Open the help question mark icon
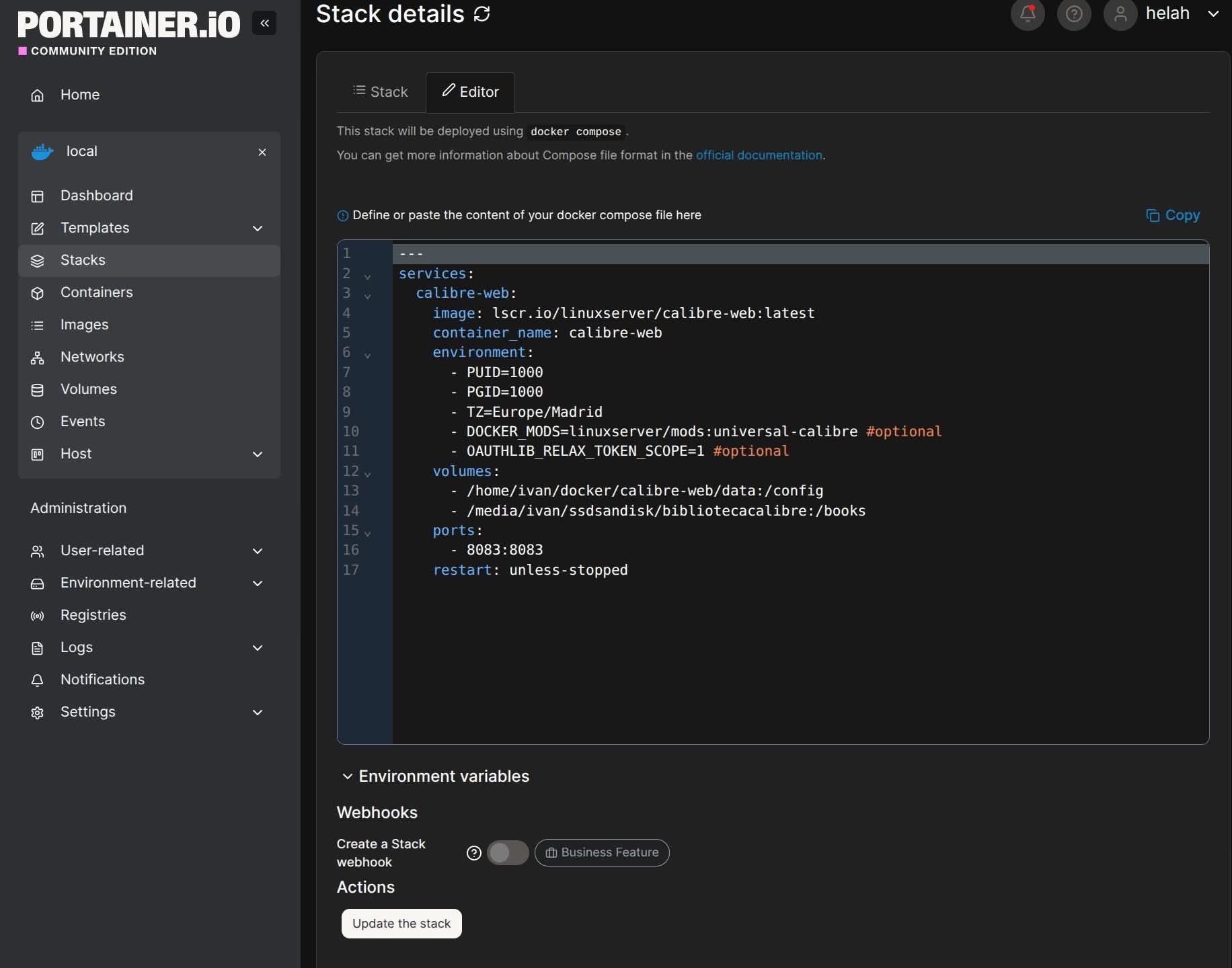Image resolution: width=1232 pixels, height=968 pixels. coord(1073,13)
